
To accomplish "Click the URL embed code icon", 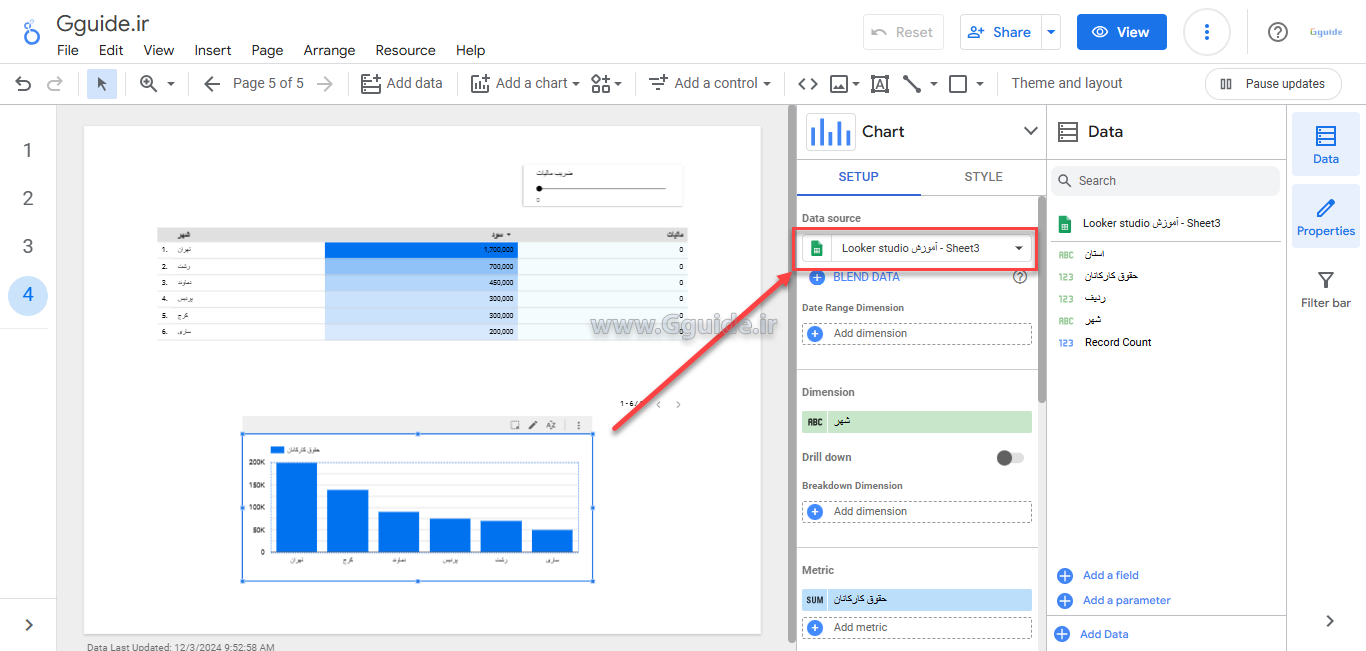I will point(807,84).
